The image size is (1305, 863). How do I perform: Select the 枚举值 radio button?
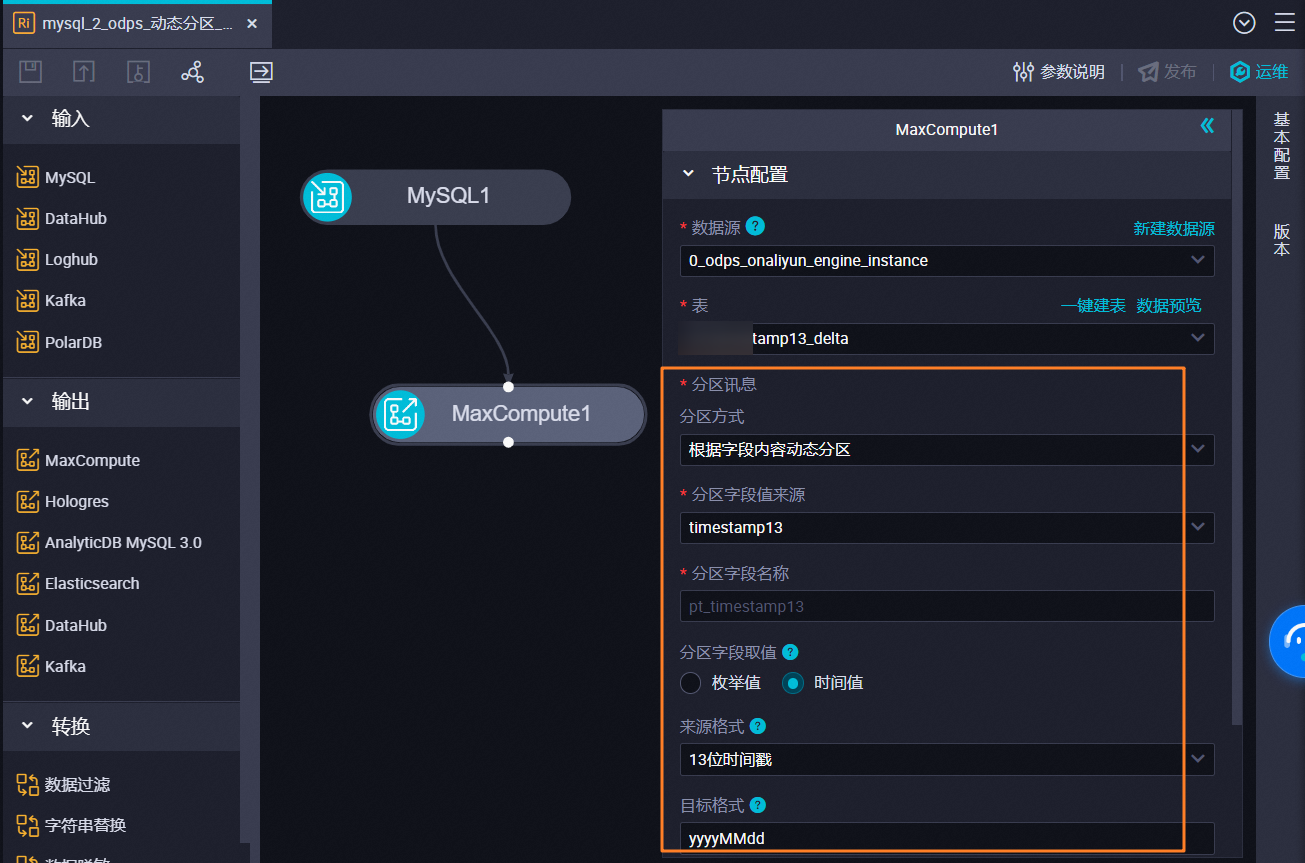click(690, 683)
